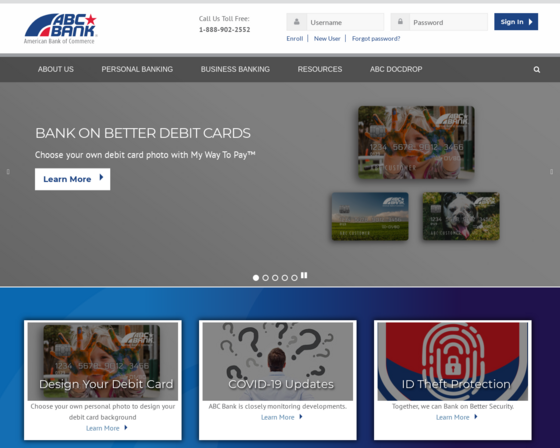
Task: Click Learn More button on debit cards banner
Action: [x=72, y=179]
